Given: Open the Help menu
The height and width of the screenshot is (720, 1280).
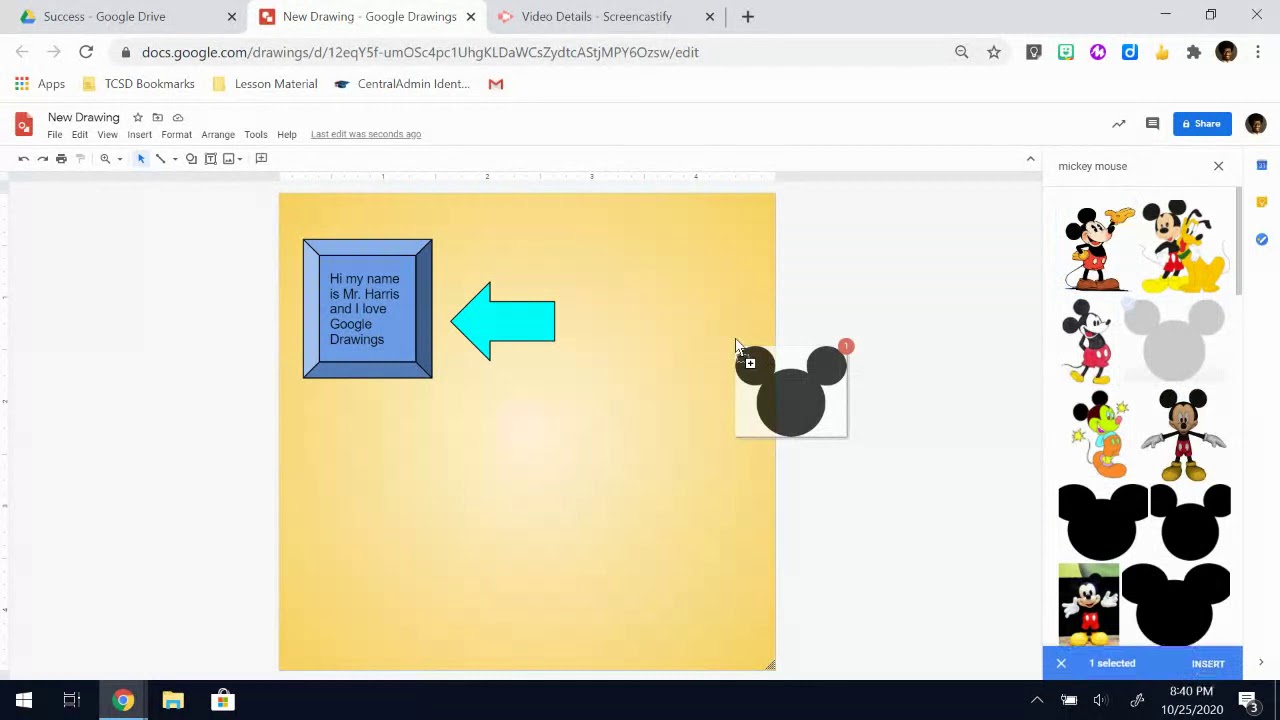Looking at the screenshot, I should (287, 134).
